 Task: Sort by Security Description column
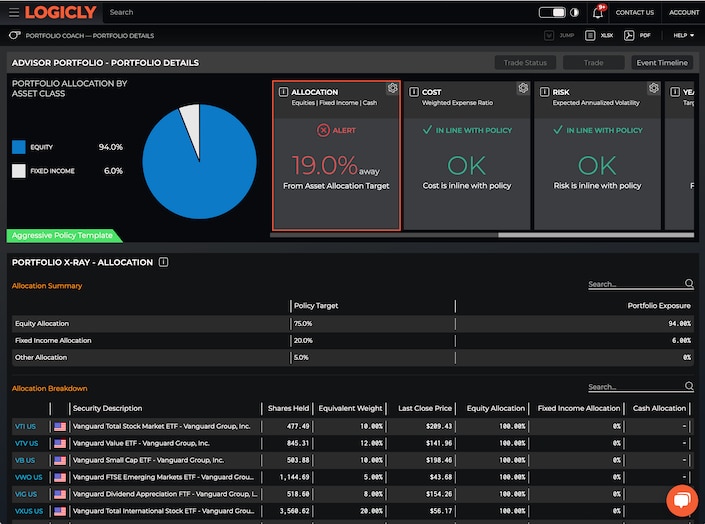click(107, 408)
